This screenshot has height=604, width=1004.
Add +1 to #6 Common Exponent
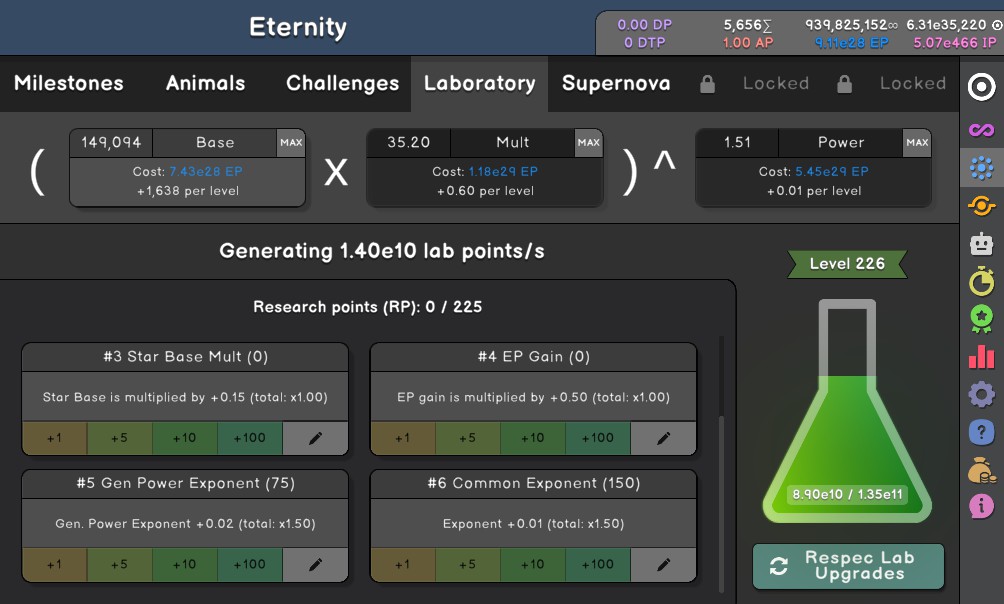tap(403, 564)
